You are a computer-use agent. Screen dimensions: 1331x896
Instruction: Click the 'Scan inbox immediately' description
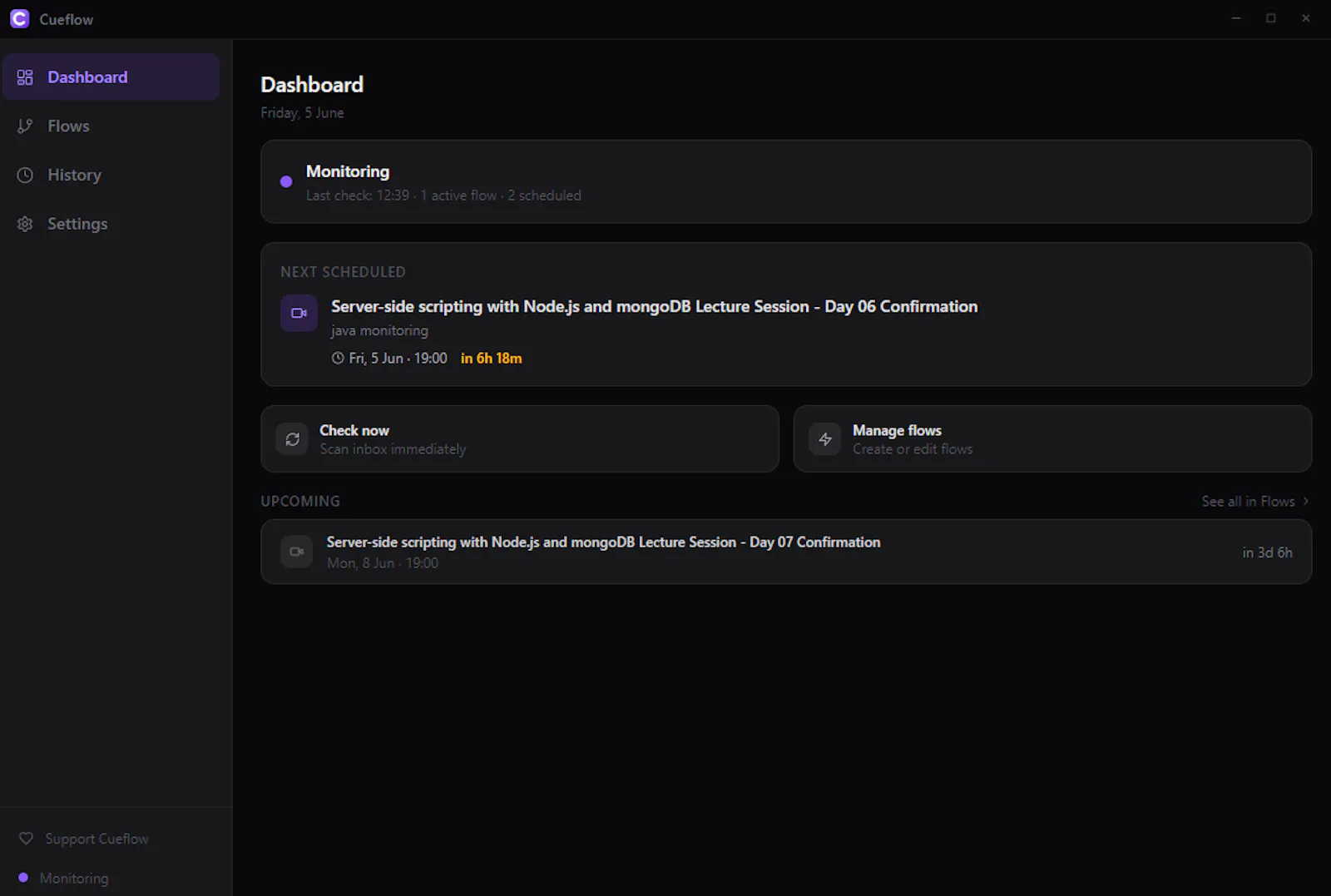(393, 449)
